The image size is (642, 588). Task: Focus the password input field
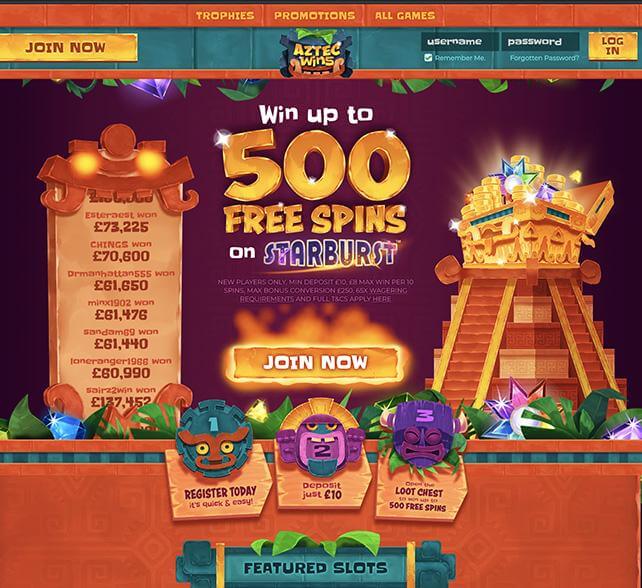[540, 41]
